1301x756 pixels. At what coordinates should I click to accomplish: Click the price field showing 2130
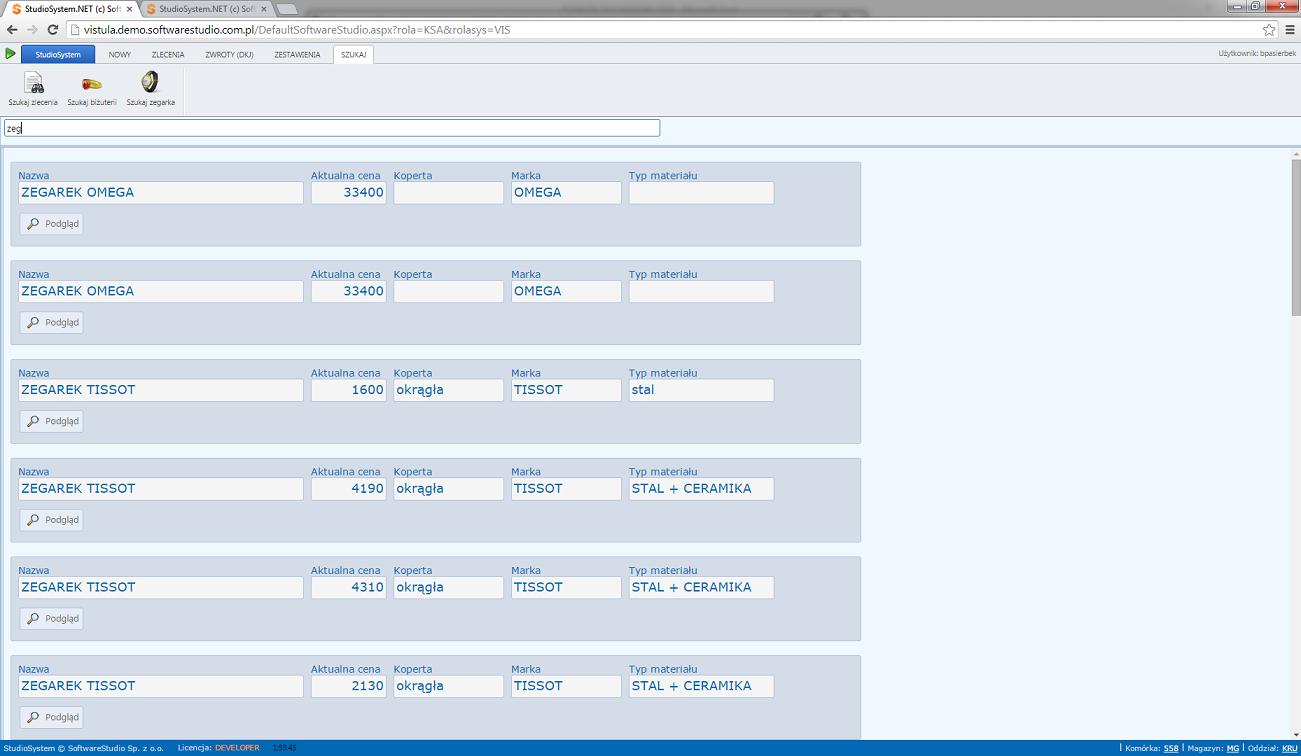point(348,686)
